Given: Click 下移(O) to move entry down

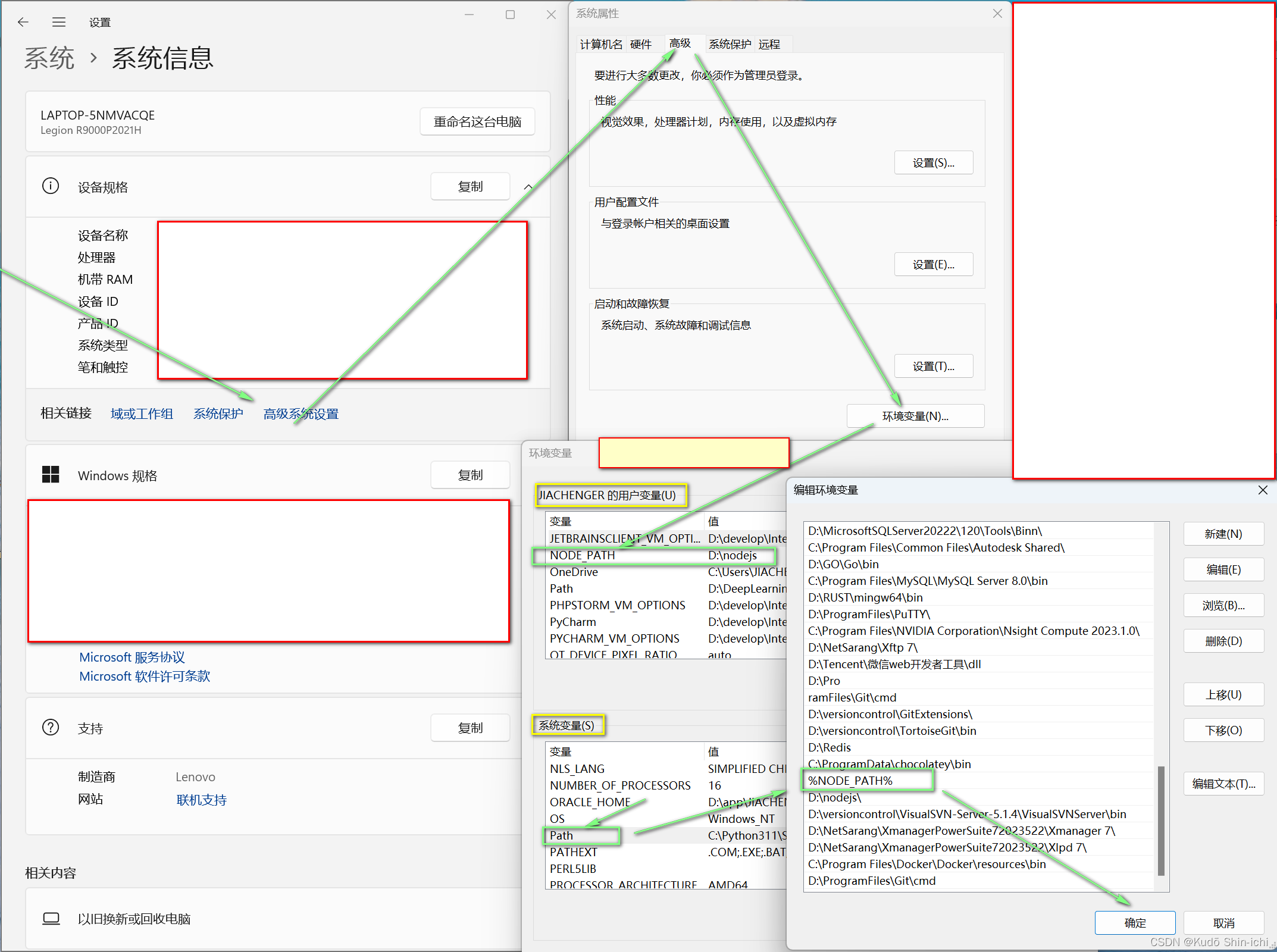Looking at the screenshot, I should coord(1223,730).
